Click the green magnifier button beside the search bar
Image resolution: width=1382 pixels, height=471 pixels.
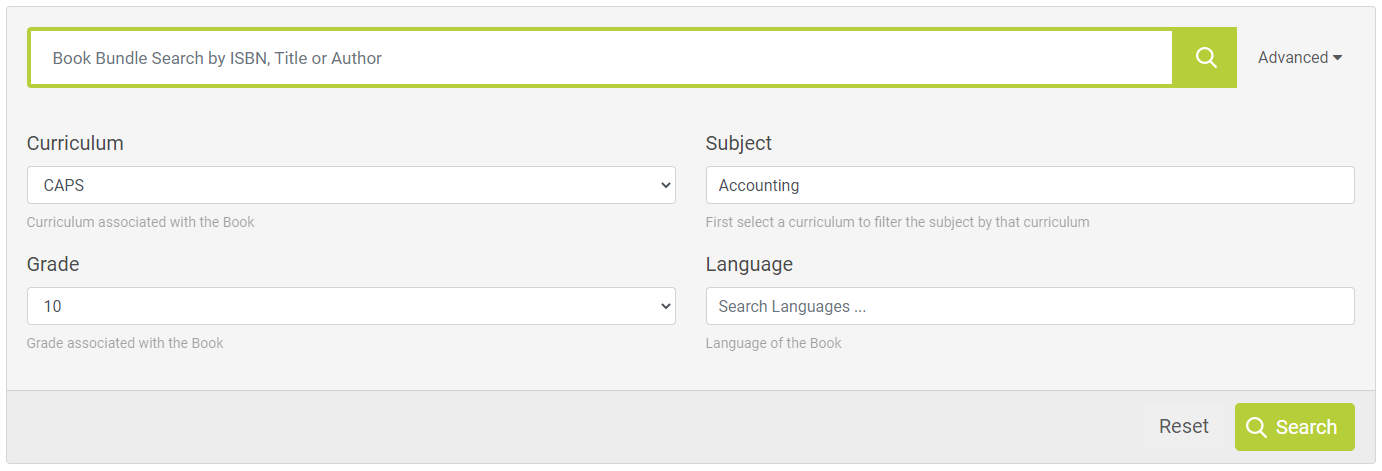tap(1205, 58)
